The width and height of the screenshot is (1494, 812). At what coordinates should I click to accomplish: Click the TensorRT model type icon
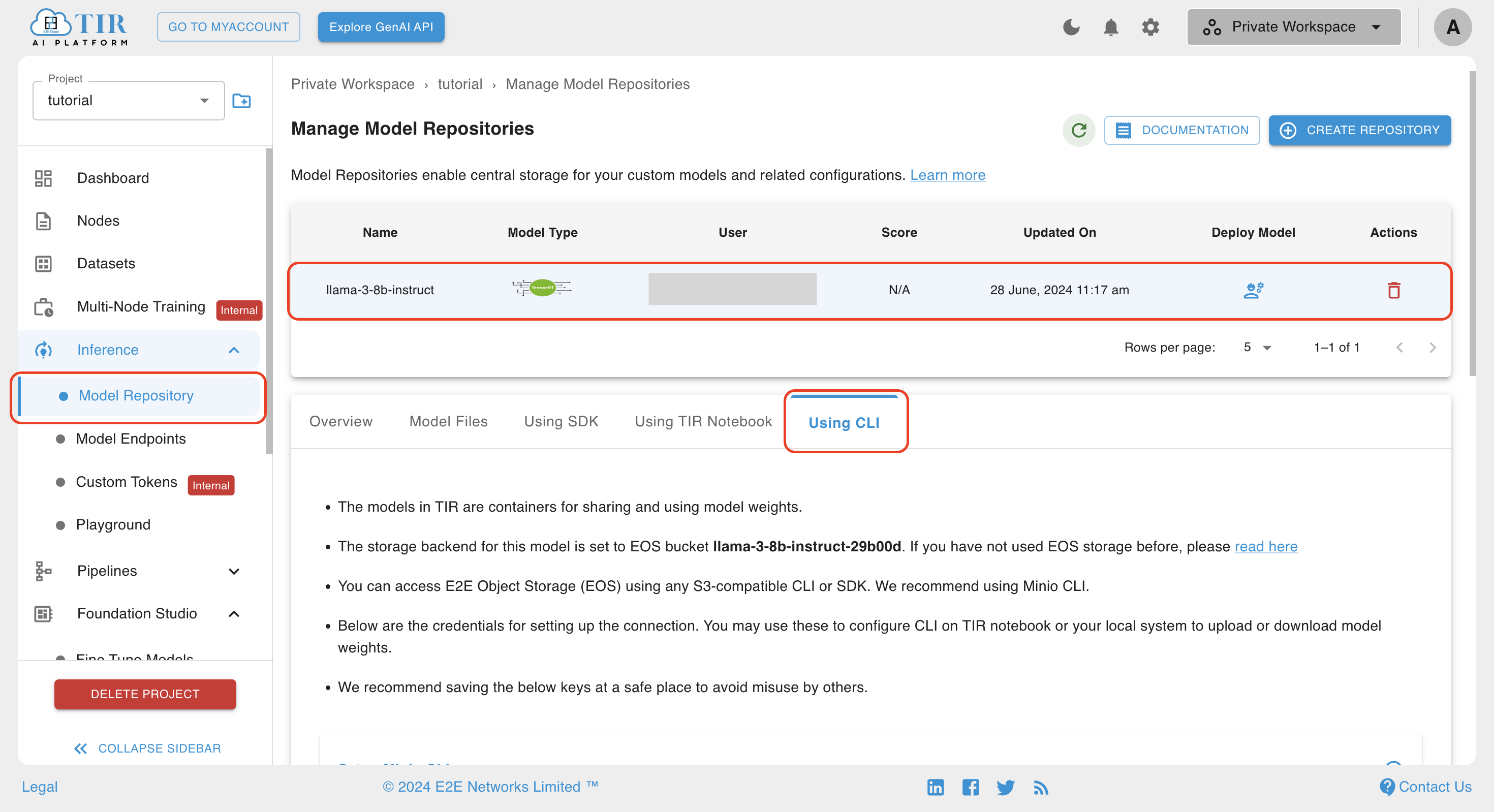click(x=542, y=288)
